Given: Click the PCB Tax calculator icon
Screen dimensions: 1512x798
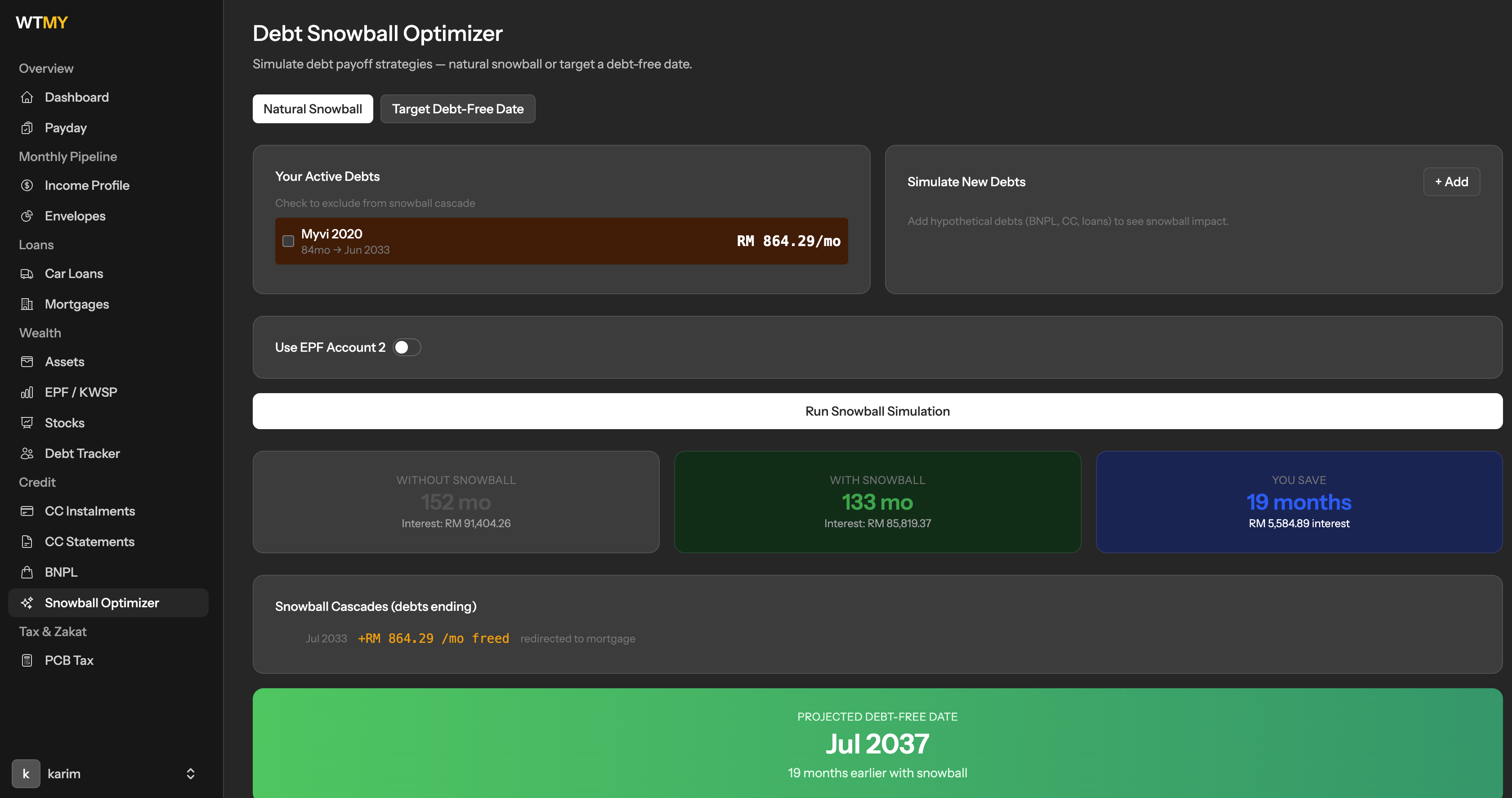Looking at the screenshot, I should 27,660.
